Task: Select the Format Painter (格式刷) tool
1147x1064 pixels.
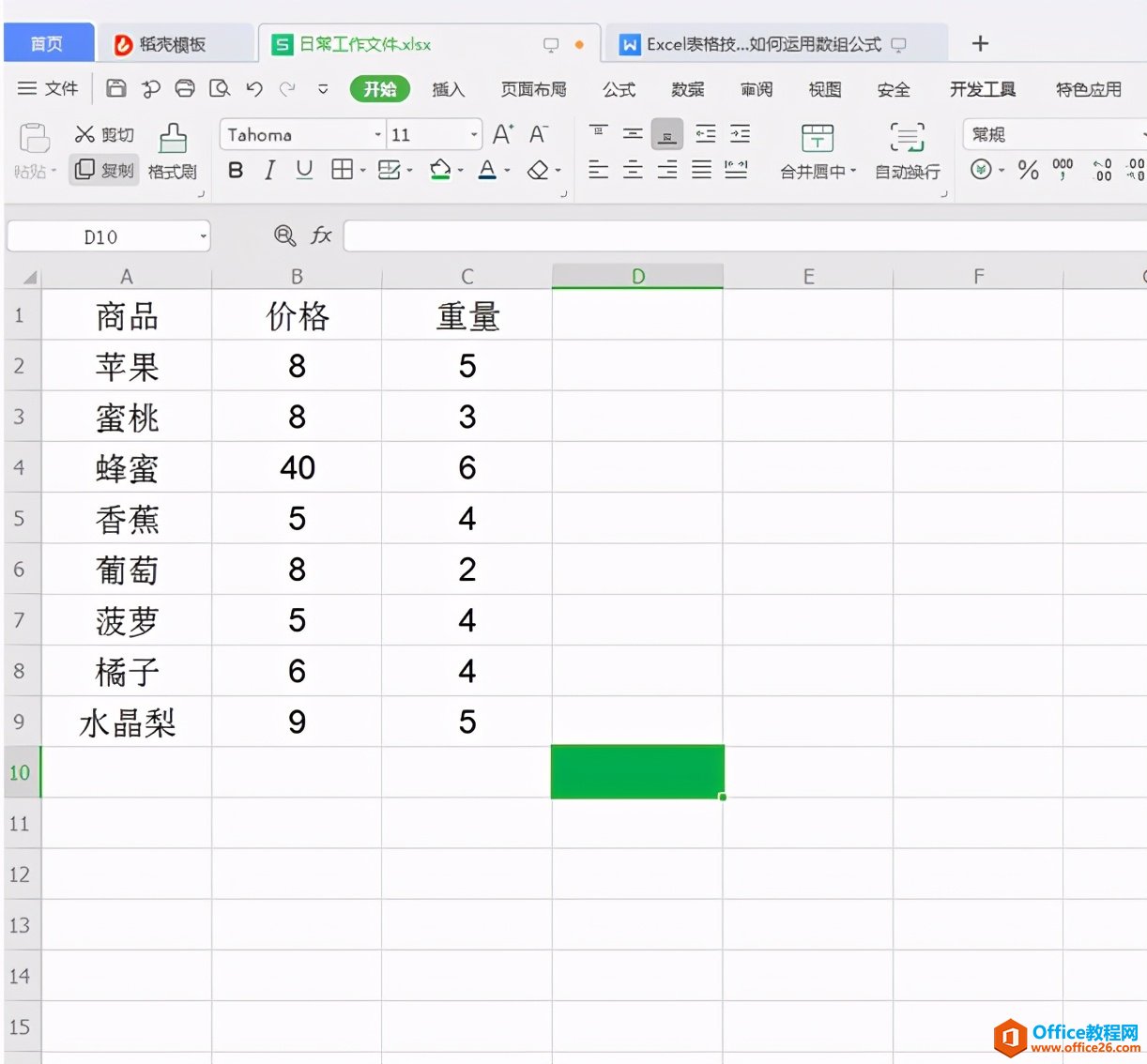Action: [173, 151]
